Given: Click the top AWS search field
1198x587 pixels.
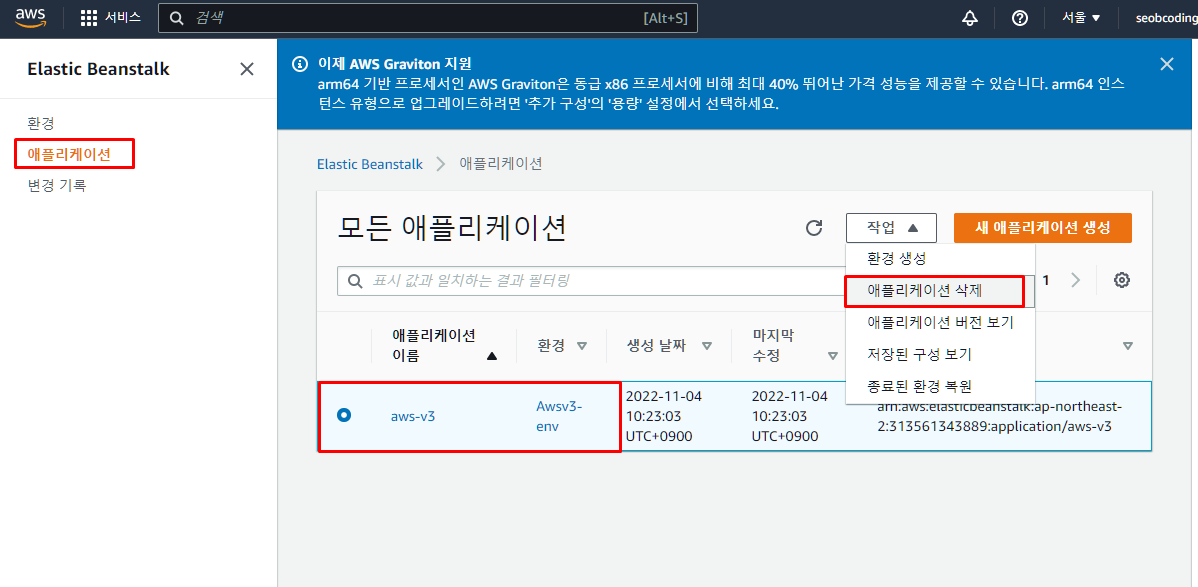Looking at the screenshot, I should (x=428, y=18).
